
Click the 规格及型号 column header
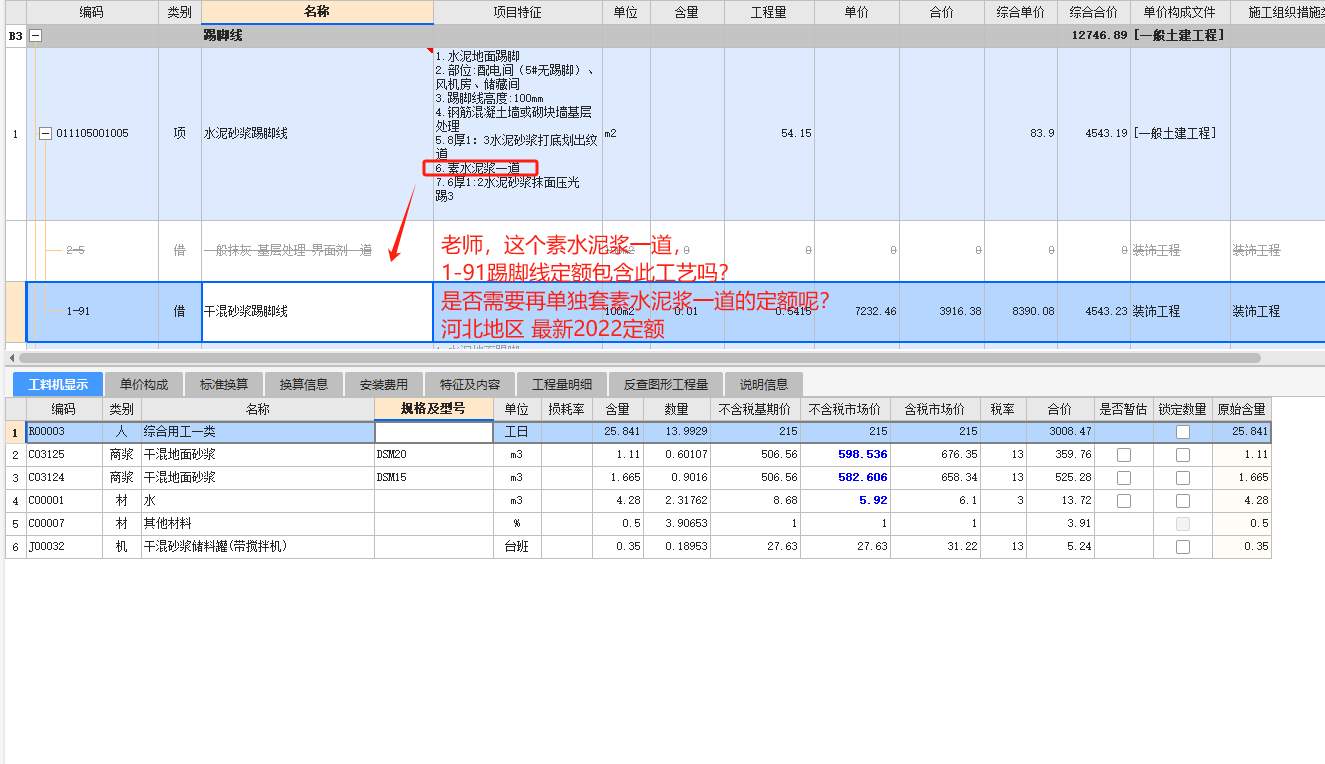click(x=434, y=408)
